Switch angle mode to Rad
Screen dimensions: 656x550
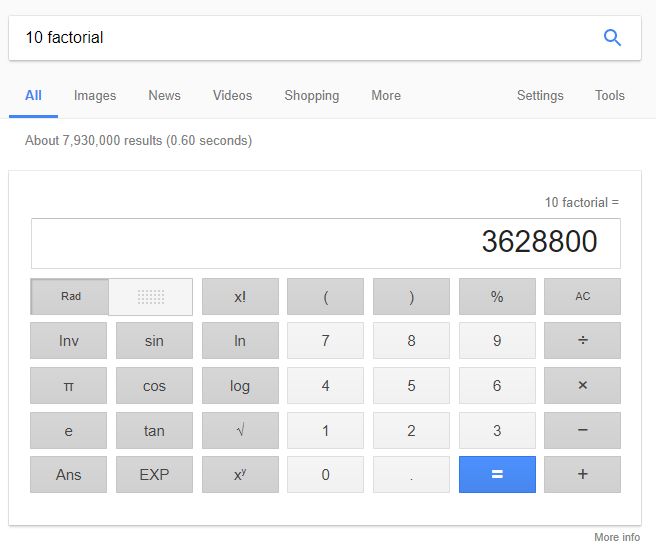70,297
